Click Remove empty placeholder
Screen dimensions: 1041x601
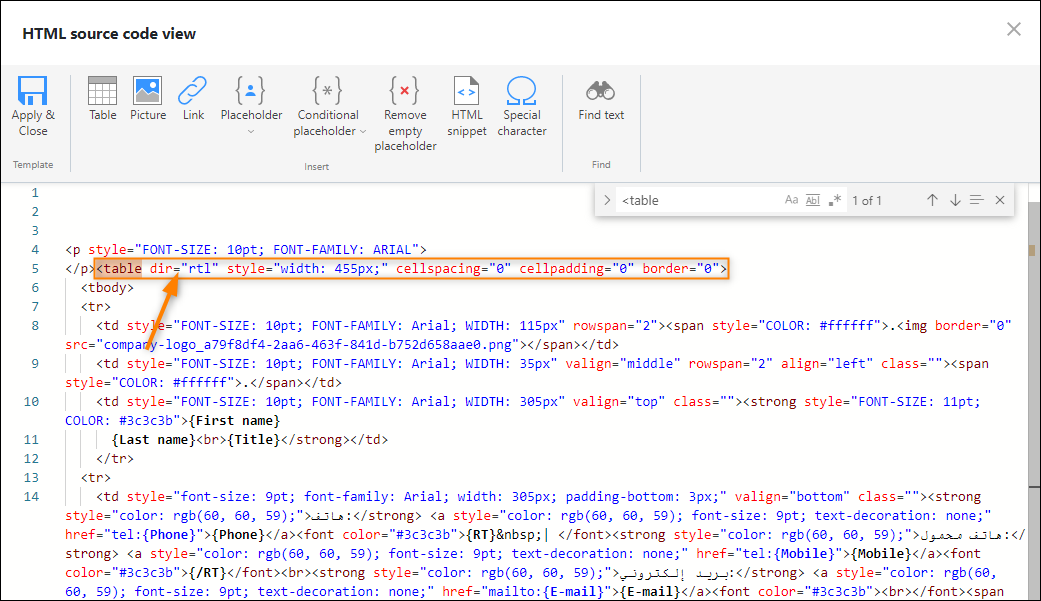[x=405, y=114]
